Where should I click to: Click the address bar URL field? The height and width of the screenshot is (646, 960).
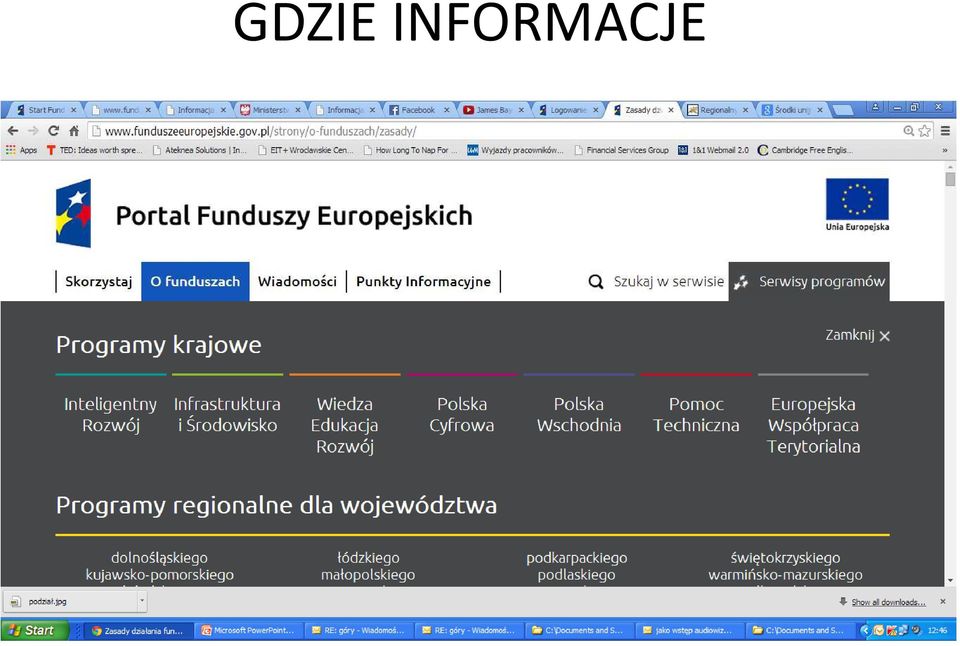[496, 131]
